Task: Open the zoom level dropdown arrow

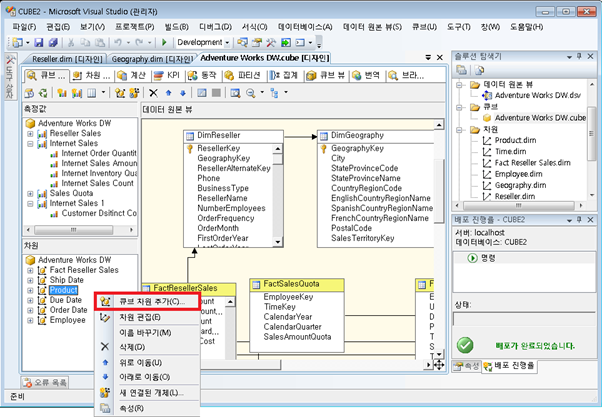Action: 262,93
